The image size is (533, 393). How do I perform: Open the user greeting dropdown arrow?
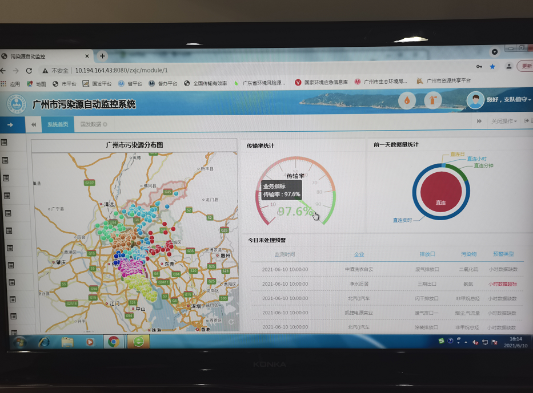(x=529, y=100)
